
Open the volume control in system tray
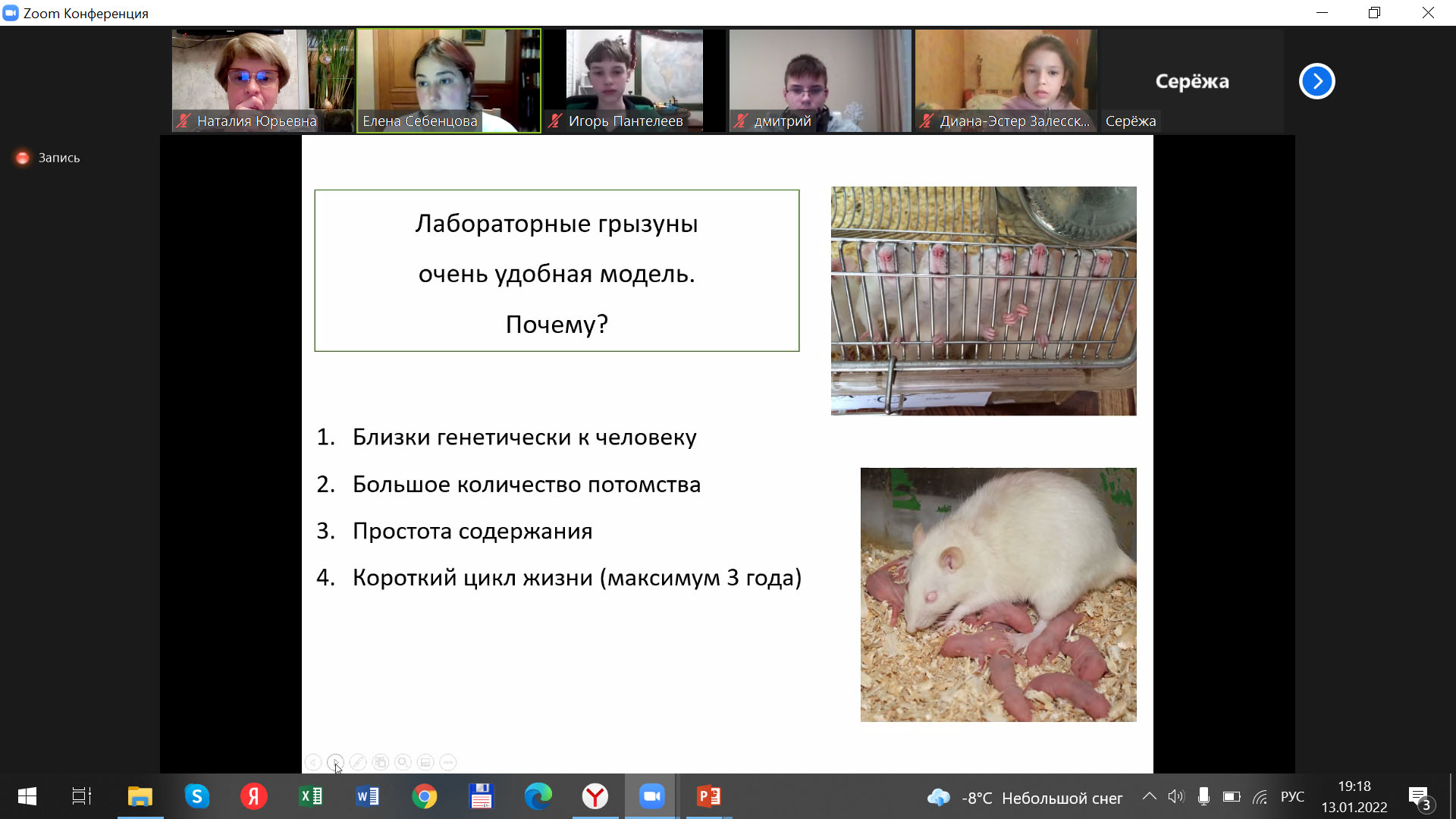tap(1176, 796)
